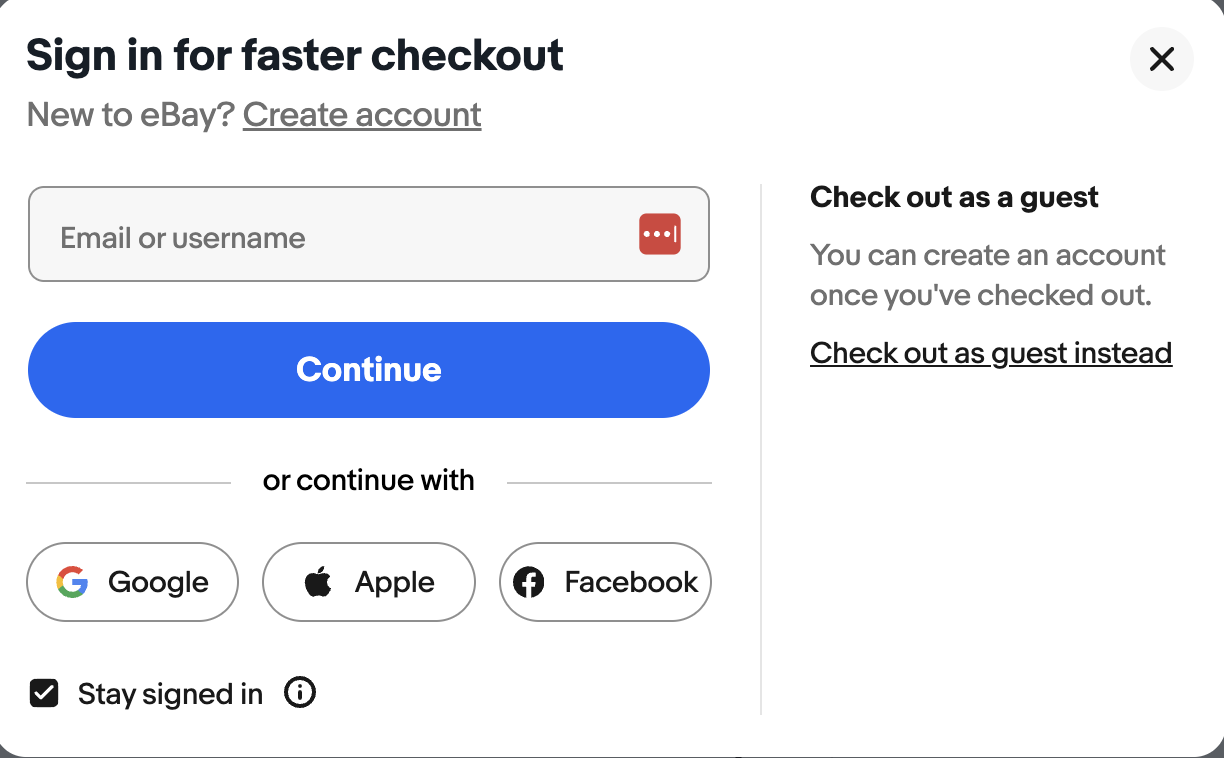Choose Check out as guest instead
1224x758 pixels.
tap(990, 352)
